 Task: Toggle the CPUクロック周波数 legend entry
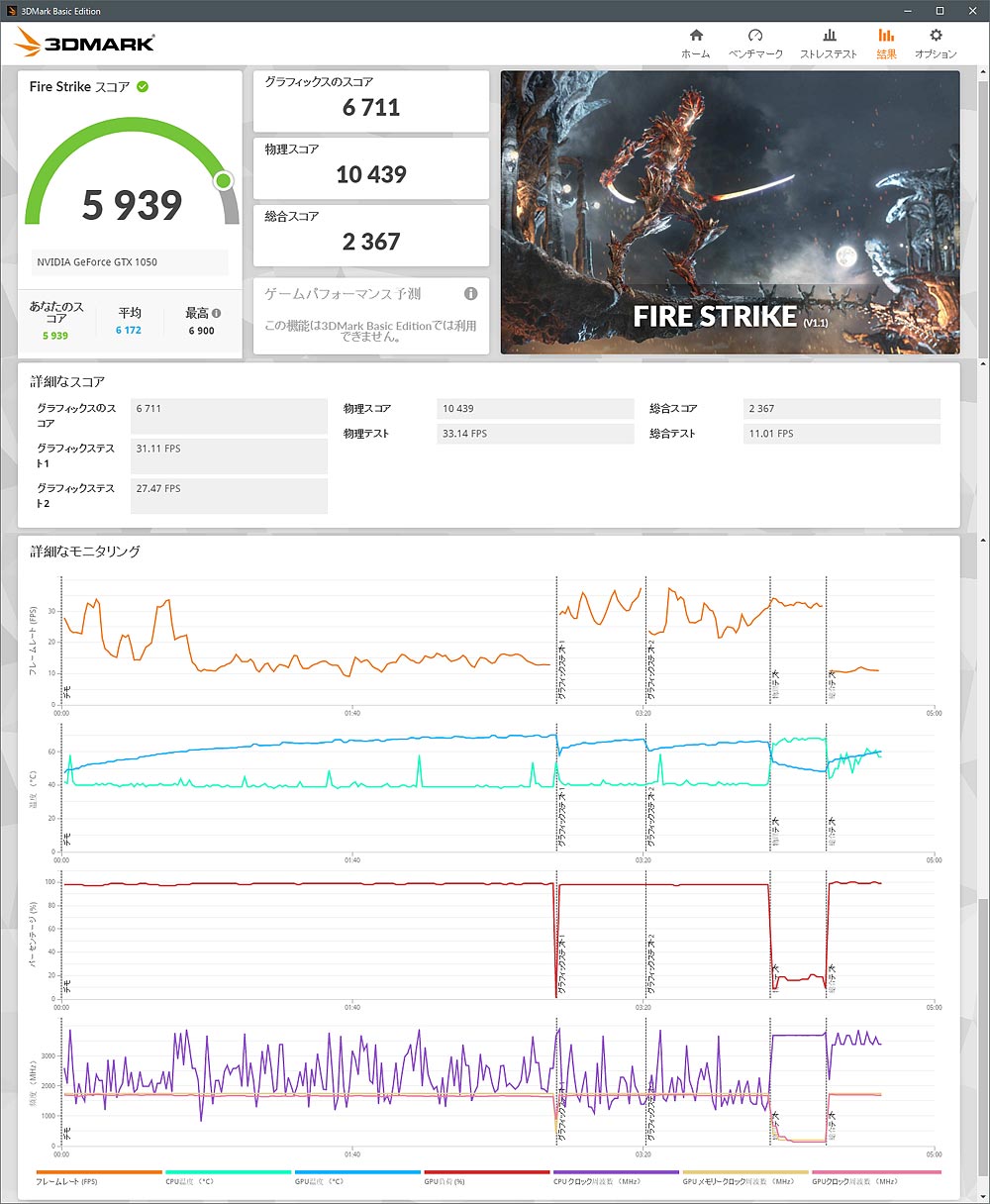[616, 1177]
